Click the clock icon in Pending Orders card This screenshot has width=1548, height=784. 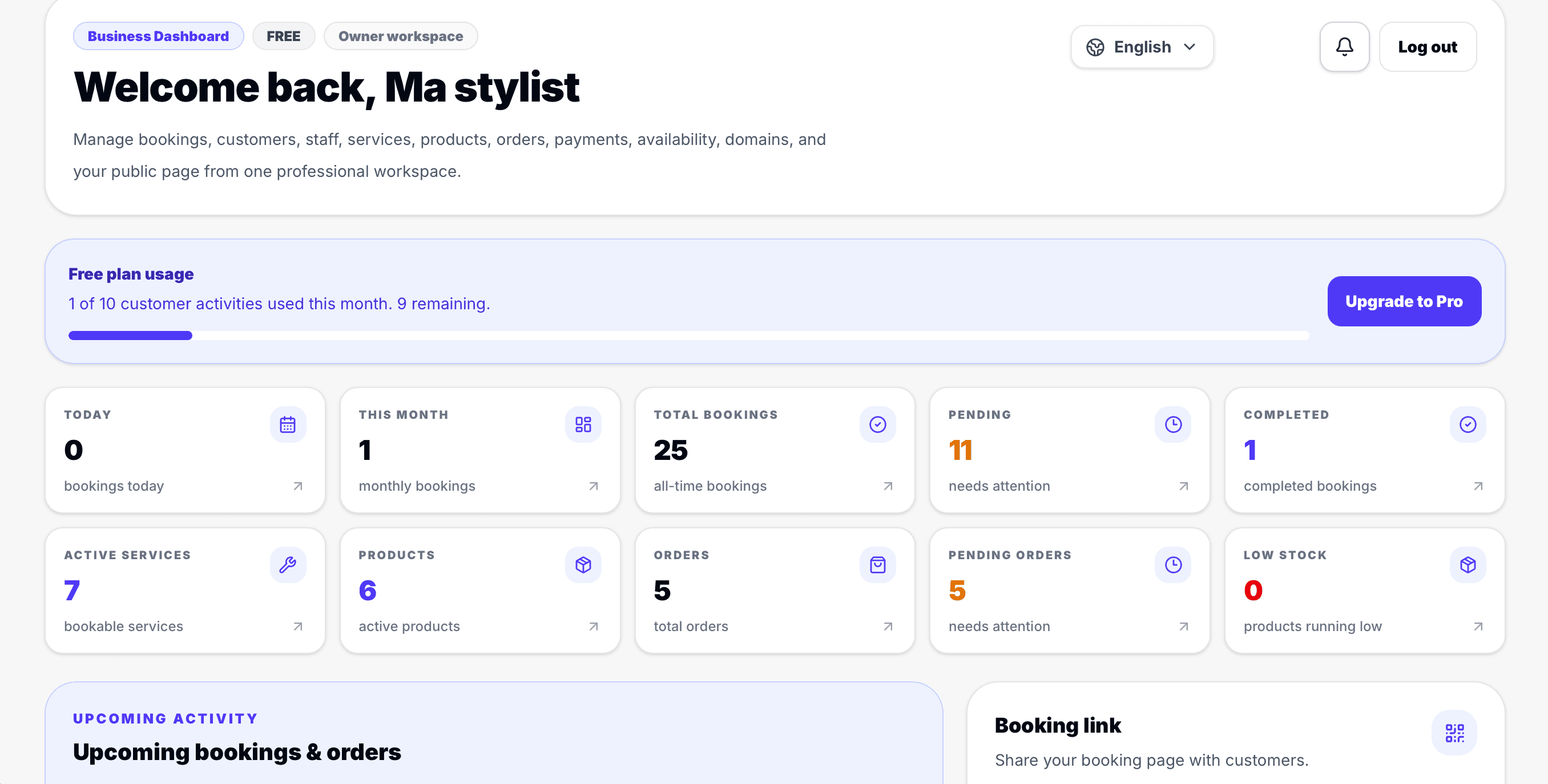click(1173, 565)
